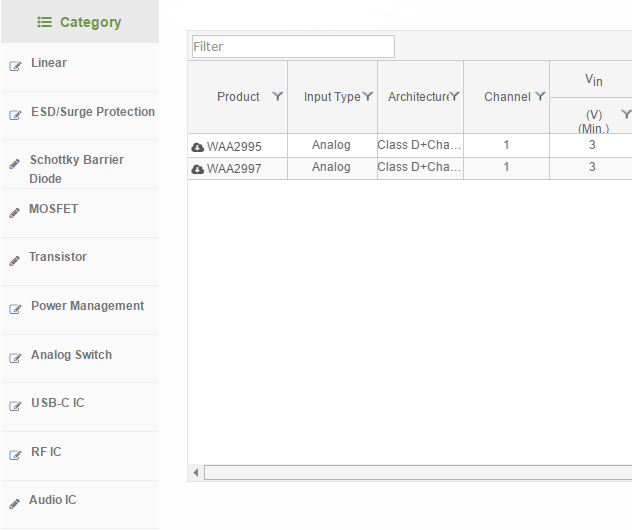This screenshot has width=632, height=530.
Task: Open the Channel column filter funnel
Action: [540, 96]
